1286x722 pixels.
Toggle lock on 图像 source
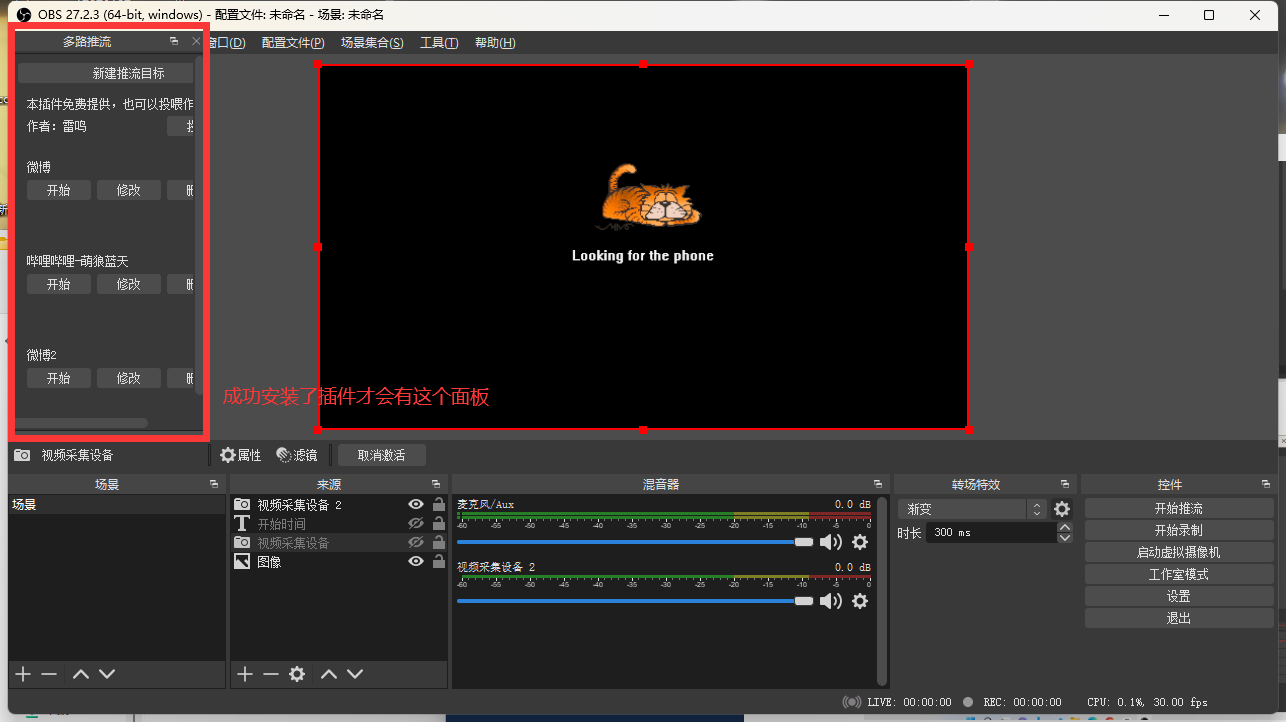tap(439, 562)
